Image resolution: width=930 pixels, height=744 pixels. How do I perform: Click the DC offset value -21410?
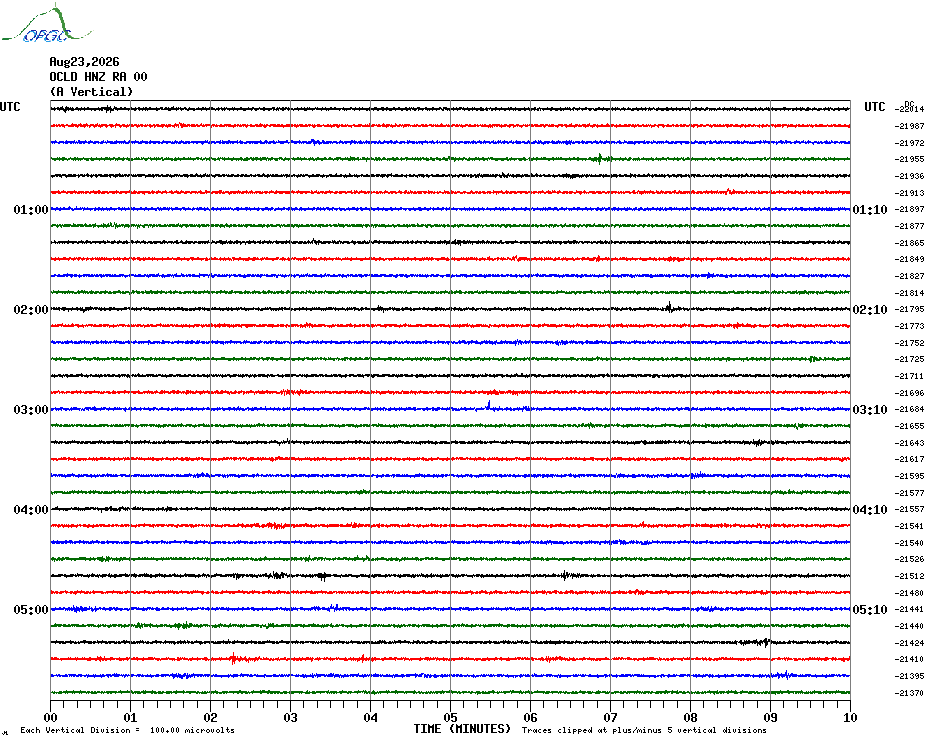(x=909, y=659)
